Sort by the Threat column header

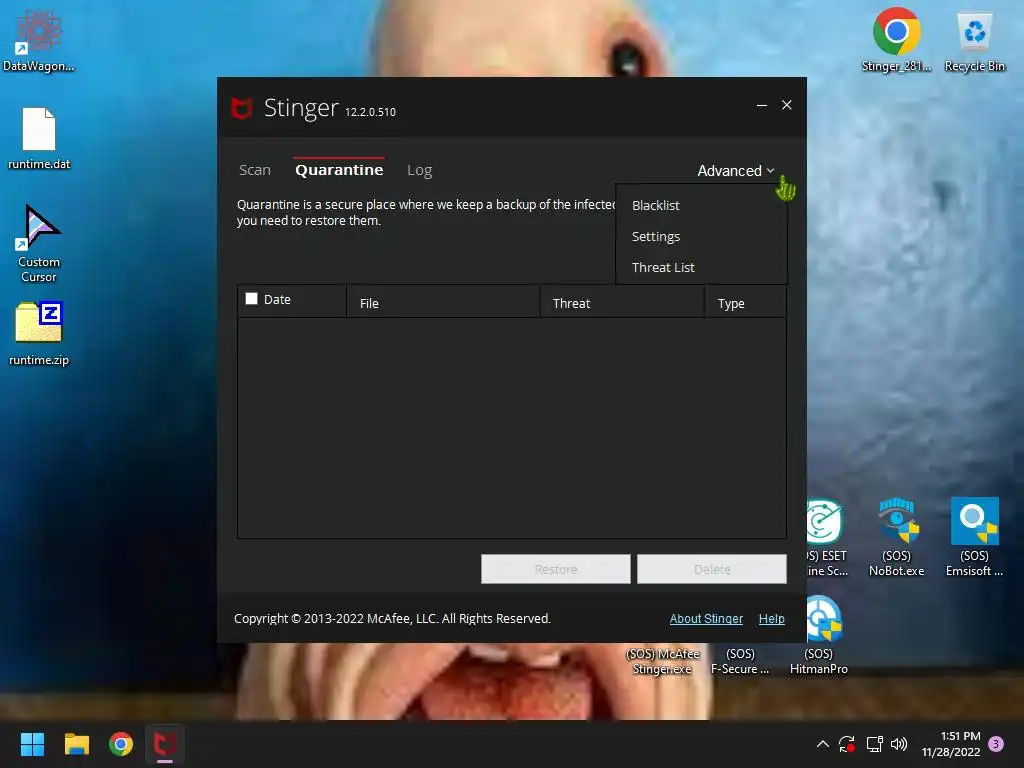622,302
